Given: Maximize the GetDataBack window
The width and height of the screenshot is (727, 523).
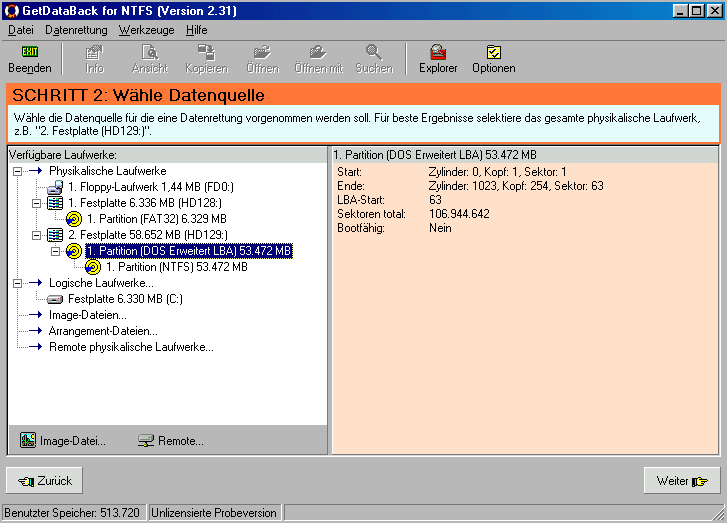Looking at the screenshot, I should [x=696, y=11].
